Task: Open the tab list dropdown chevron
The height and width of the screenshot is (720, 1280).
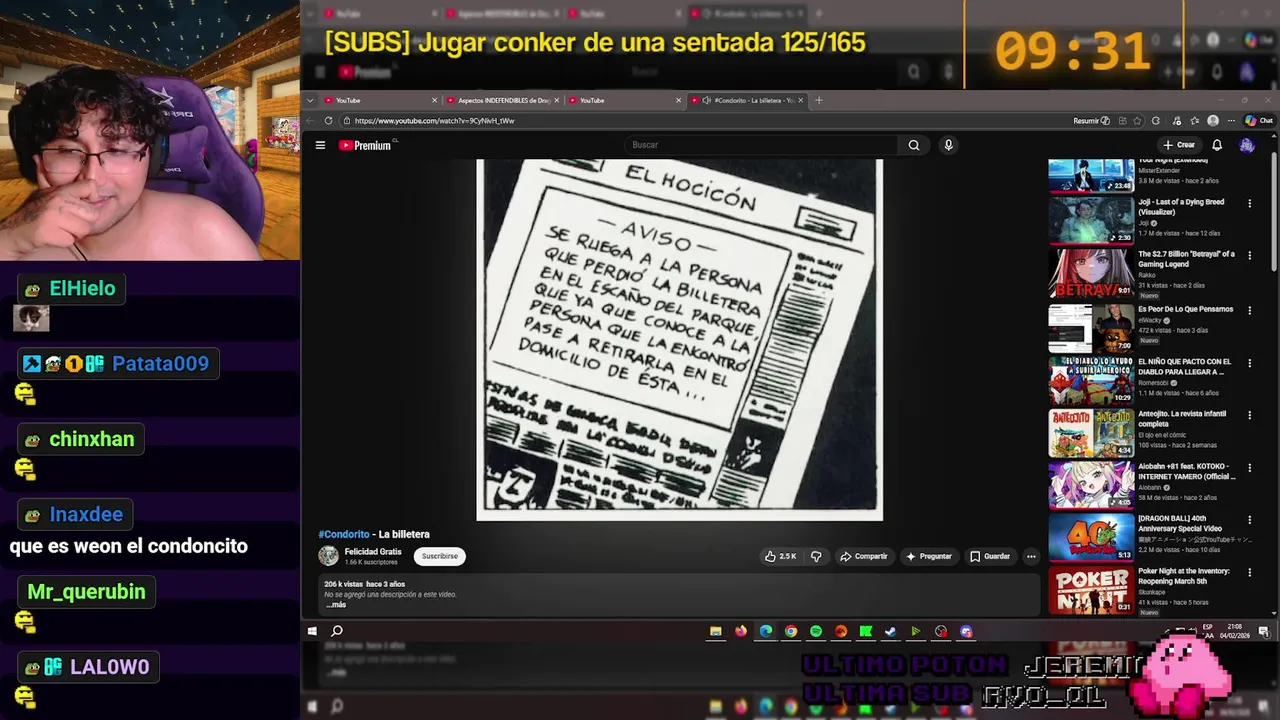Action: click(310, 100)
